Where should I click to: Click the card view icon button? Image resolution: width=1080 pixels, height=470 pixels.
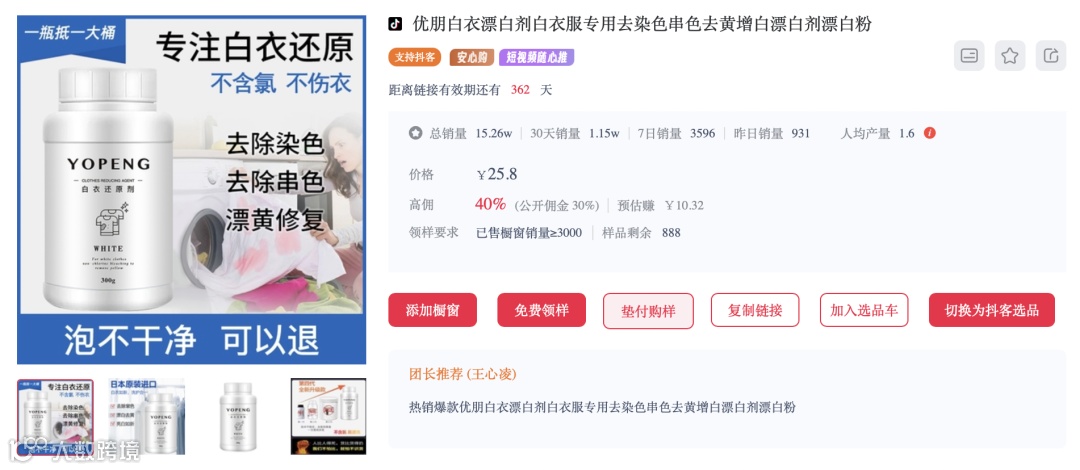969,56
